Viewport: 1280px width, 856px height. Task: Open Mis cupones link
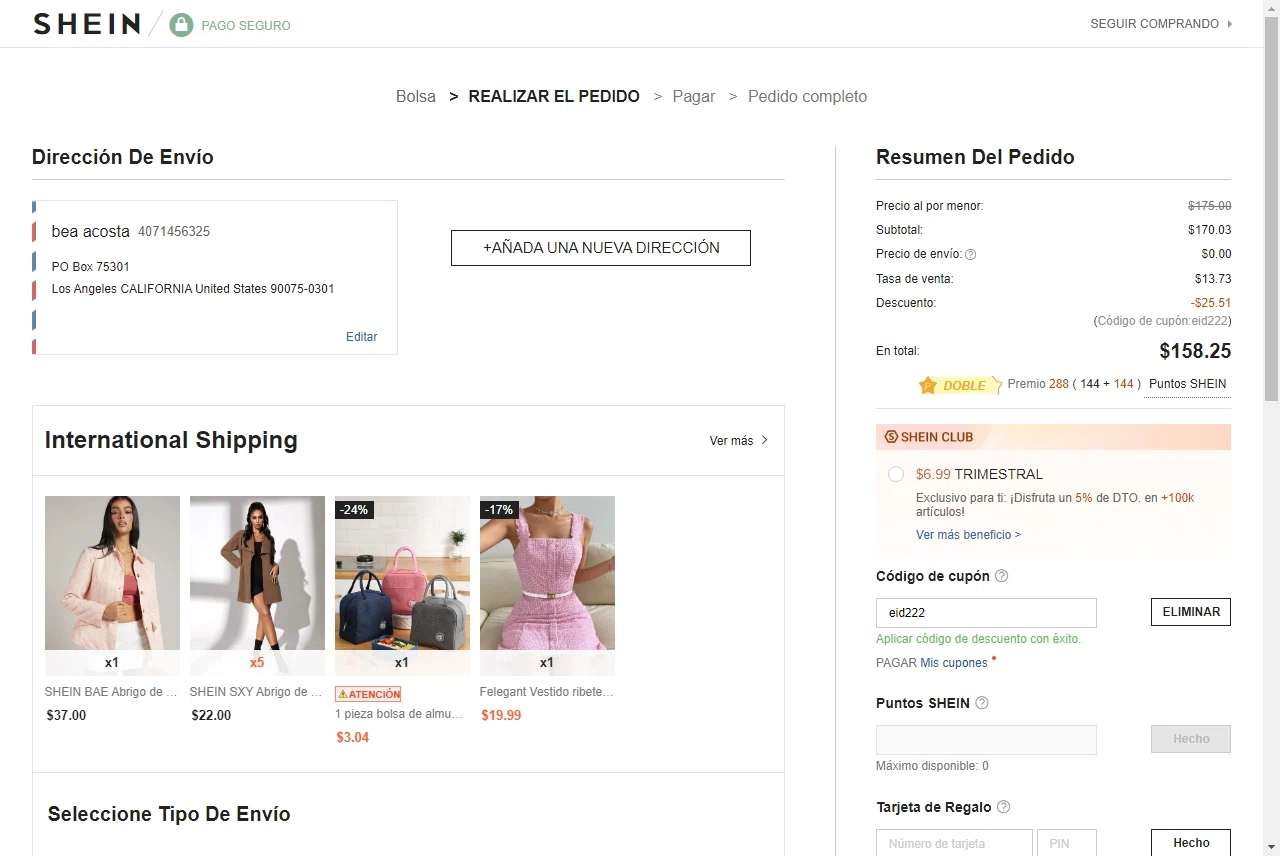954,663
